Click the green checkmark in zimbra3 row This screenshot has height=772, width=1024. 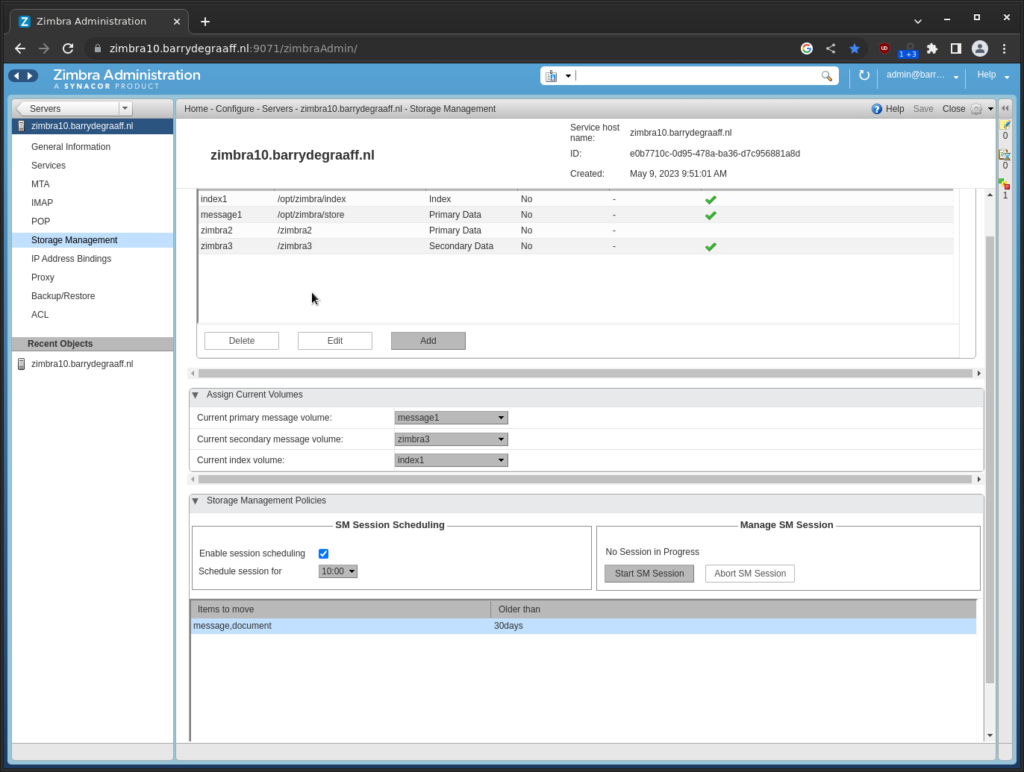pos(711,247)
